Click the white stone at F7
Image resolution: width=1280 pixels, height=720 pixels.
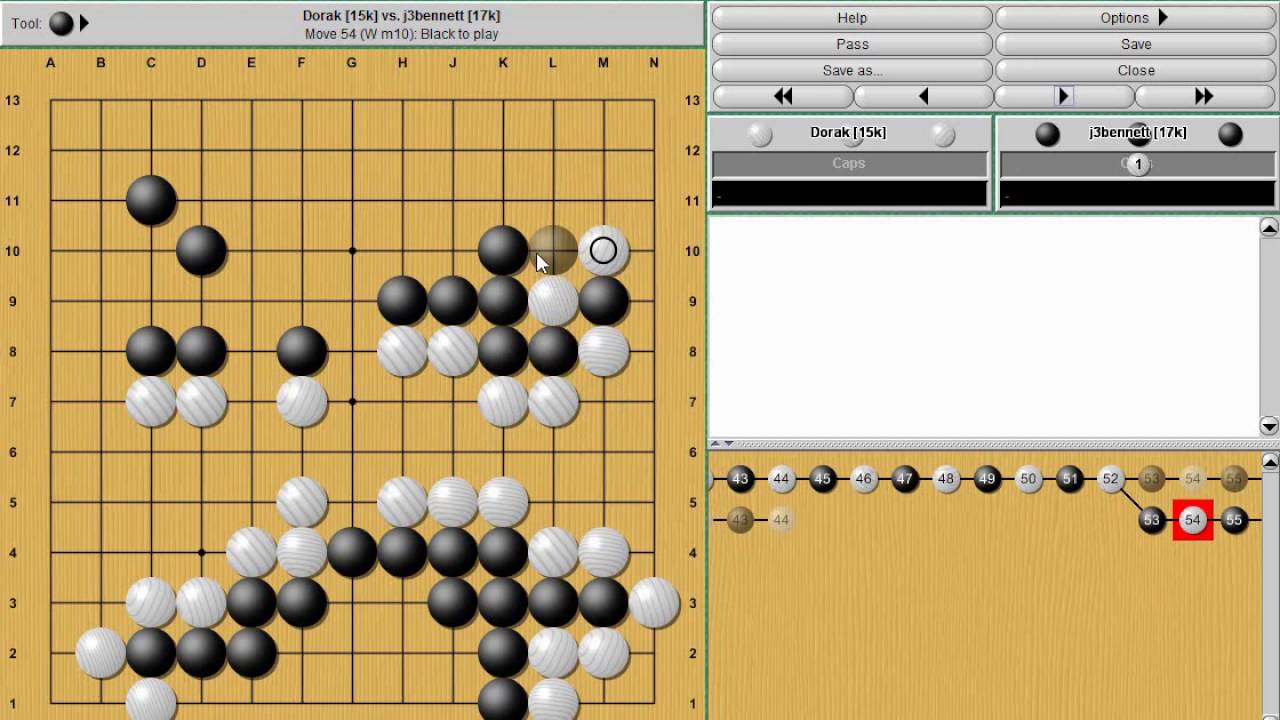(302, 401)
